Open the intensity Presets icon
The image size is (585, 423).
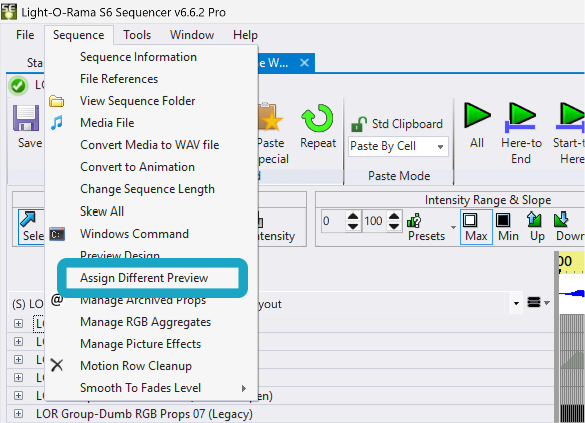pos(414,220)
